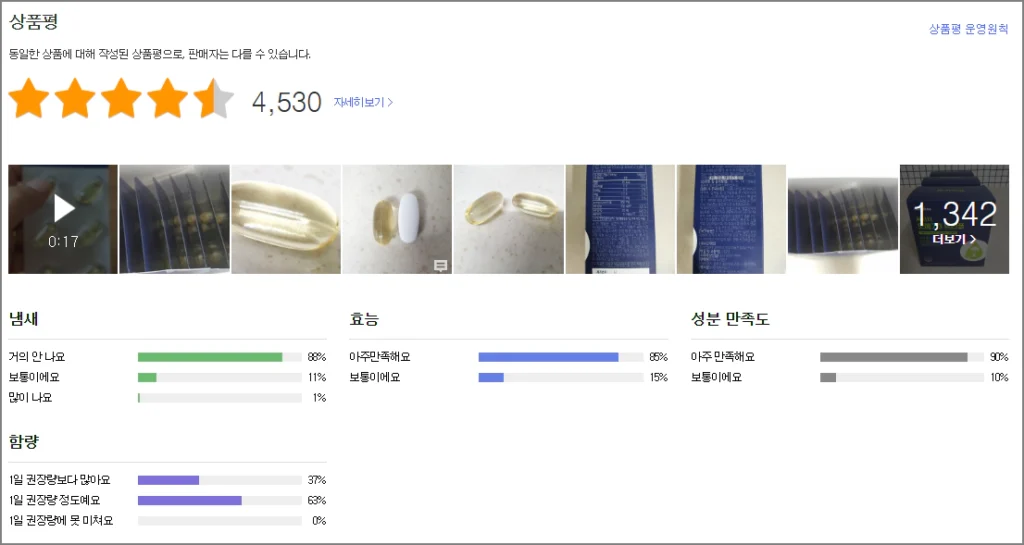Viewport: 1024px width, 545px height.
Task: Open 자세히보기 details link
Action: click(x=363, y=102)
